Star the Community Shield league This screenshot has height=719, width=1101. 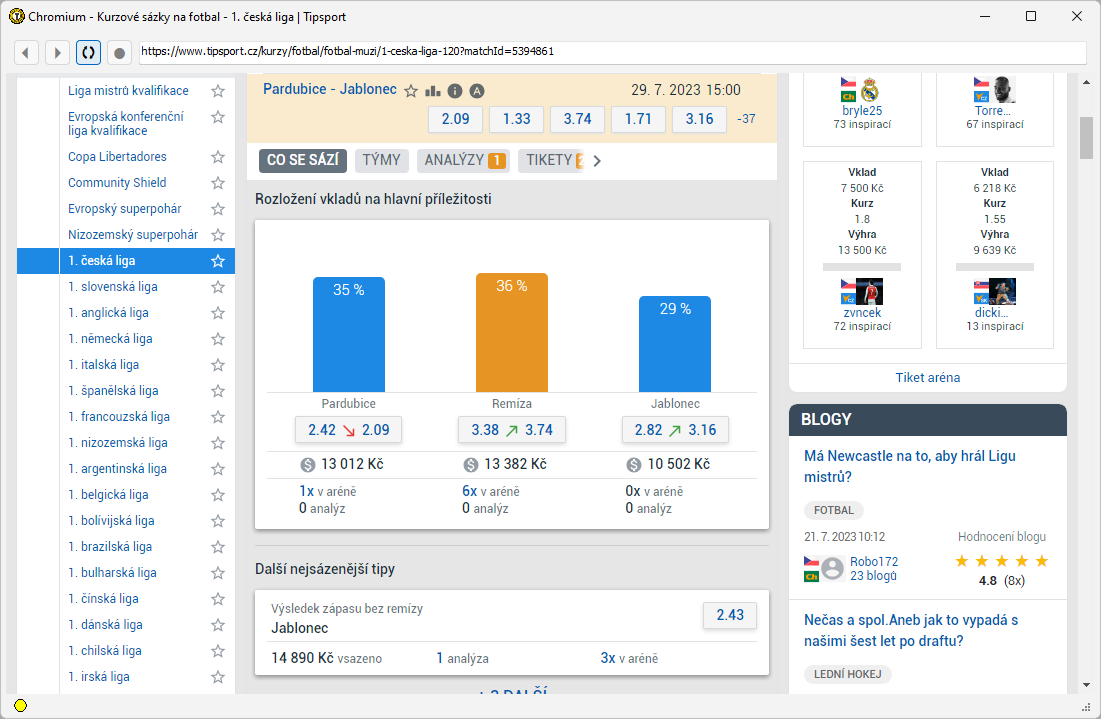coord(218,183)
